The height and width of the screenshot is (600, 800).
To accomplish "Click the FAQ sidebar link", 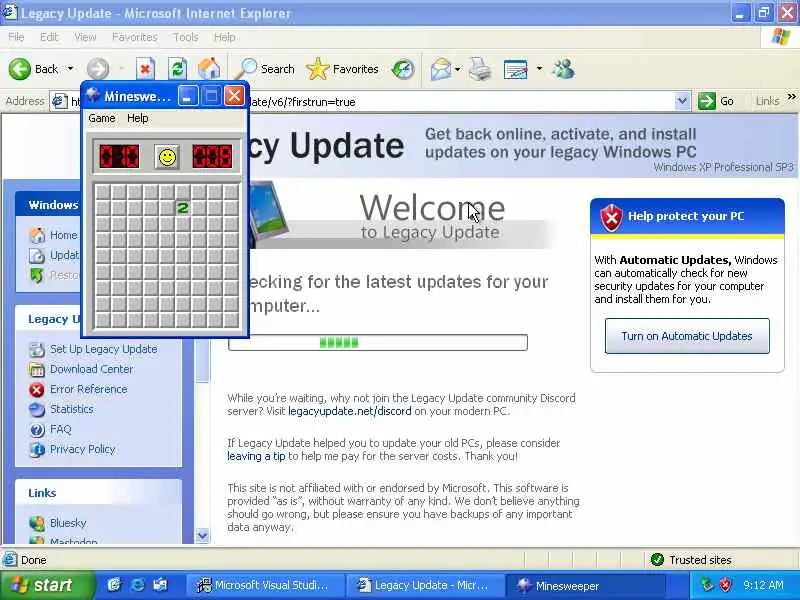I will (61, 429).
